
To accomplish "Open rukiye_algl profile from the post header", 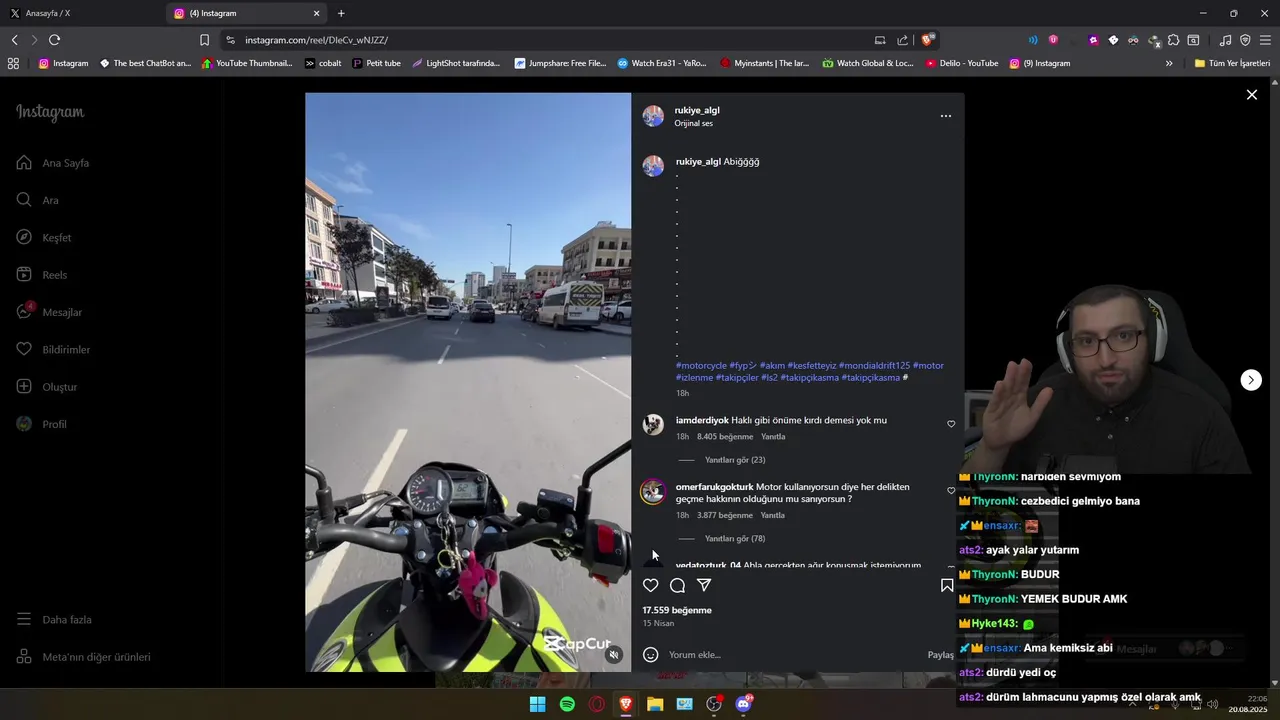I will tap(697, 110).
